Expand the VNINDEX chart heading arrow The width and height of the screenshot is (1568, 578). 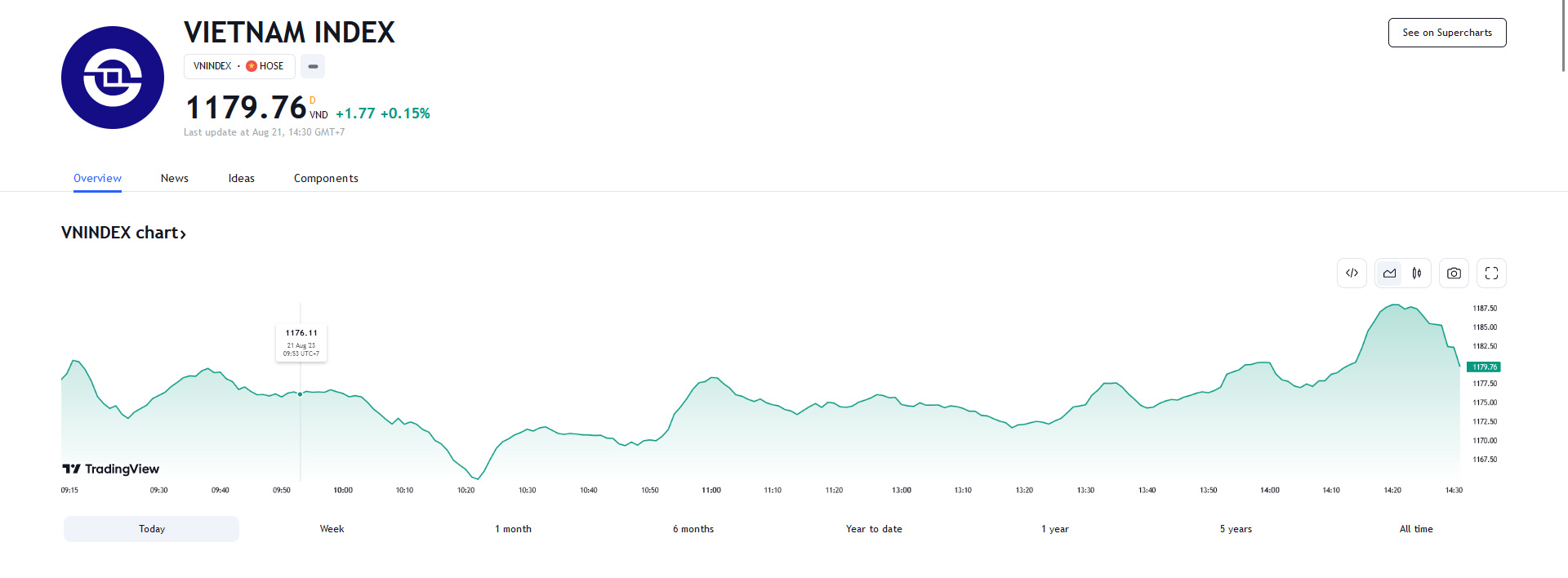click(x=183, y=234)
